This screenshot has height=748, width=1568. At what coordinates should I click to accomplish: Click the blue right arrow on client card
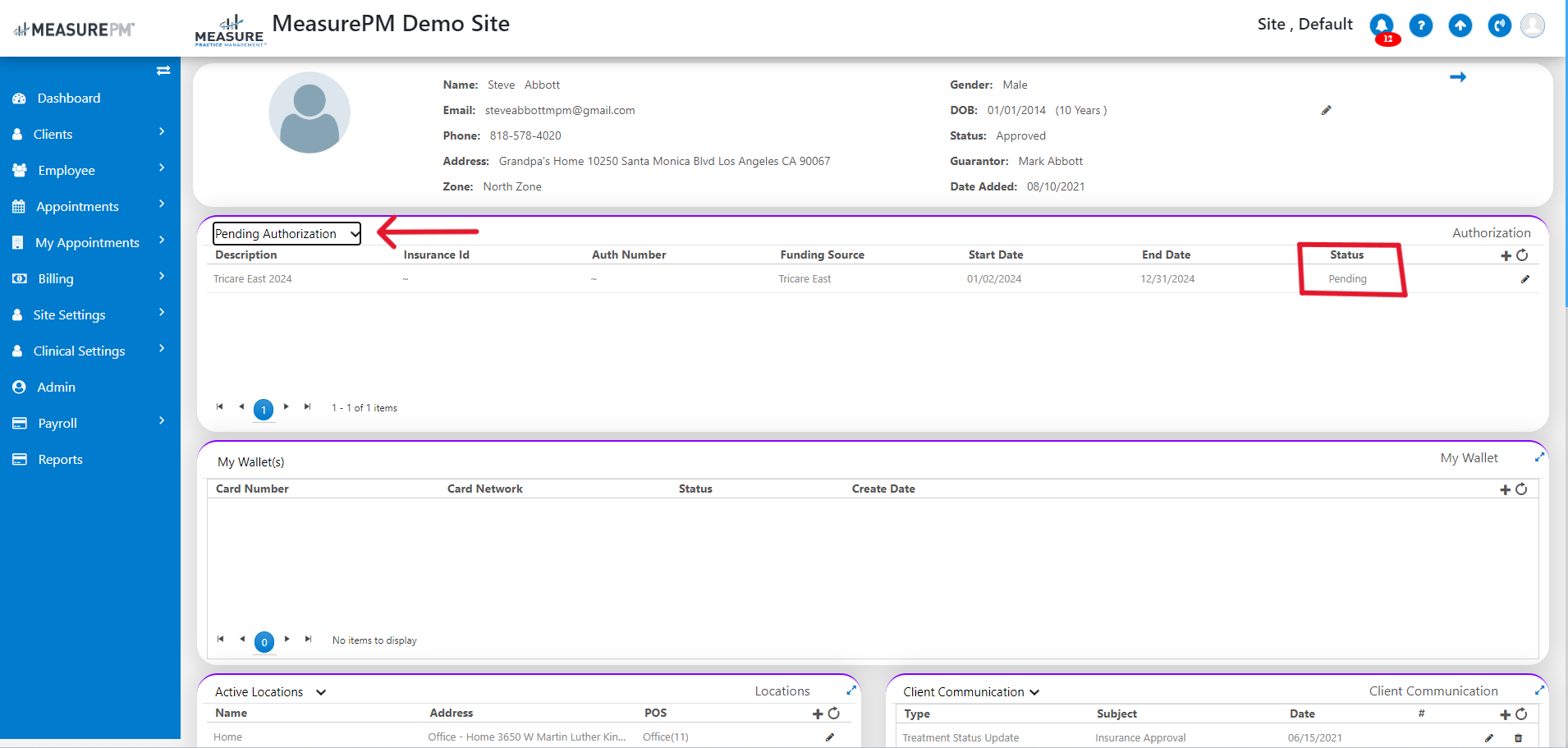(1458, 77)
